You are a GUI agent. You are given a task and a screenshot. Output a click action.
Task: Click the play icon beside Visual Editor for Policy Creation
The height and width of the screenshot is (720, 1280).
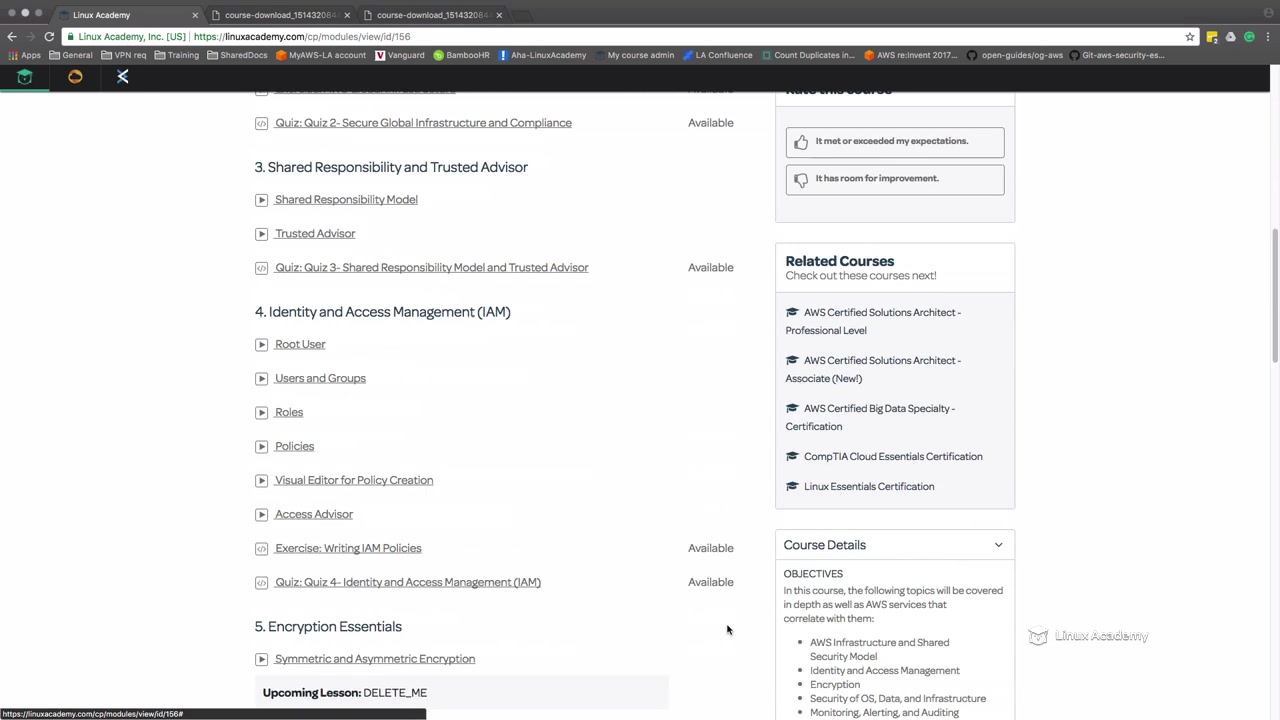[261, 480]
